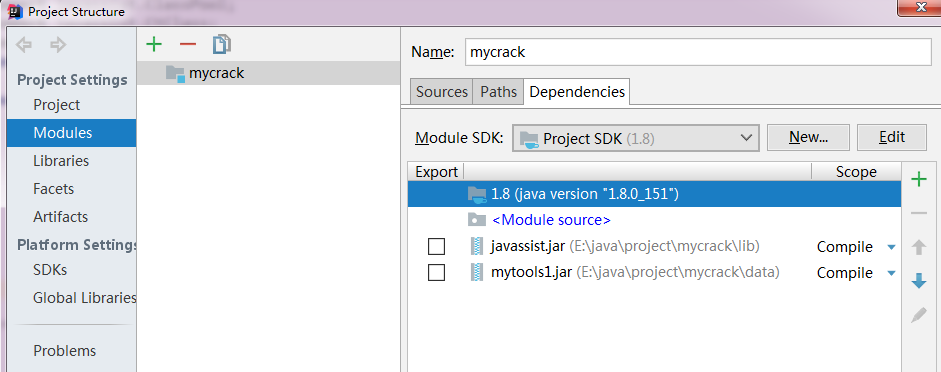Click the green plus to add module
The image size is (941, 372).
(154, 44)
